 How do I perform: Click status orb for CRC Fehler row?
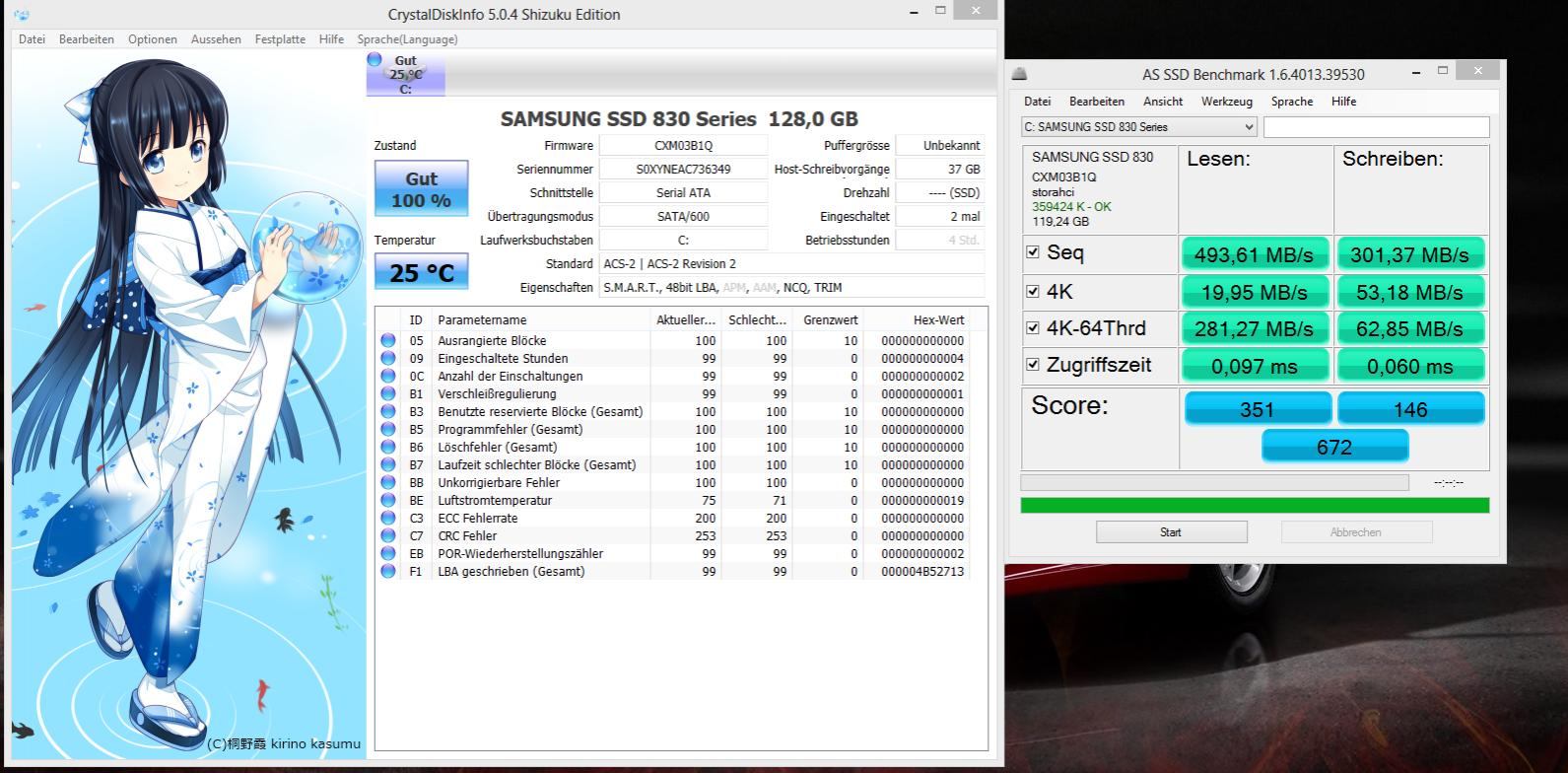coord(388,535)
